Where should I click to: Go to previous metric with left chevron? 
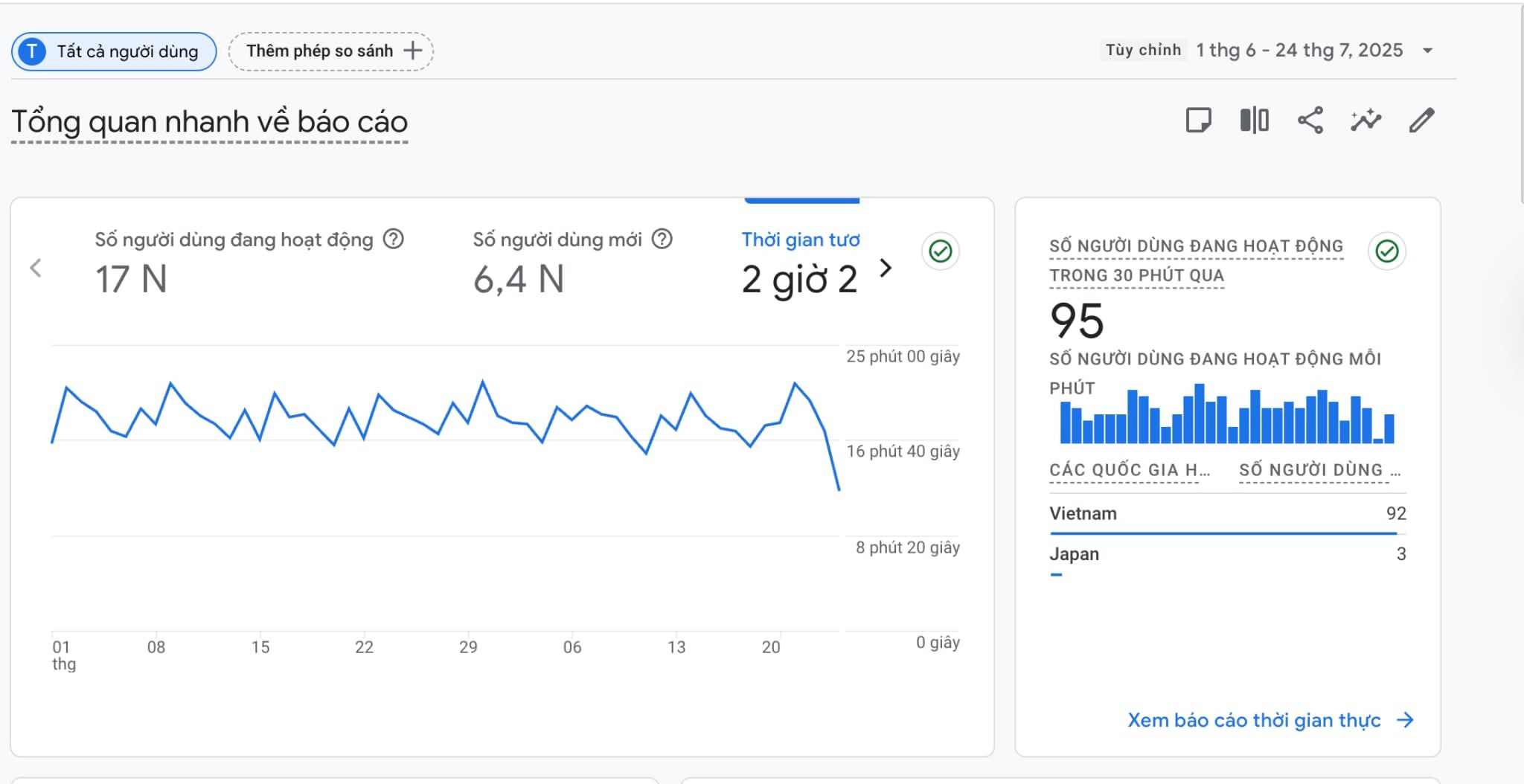pos(35,268)
